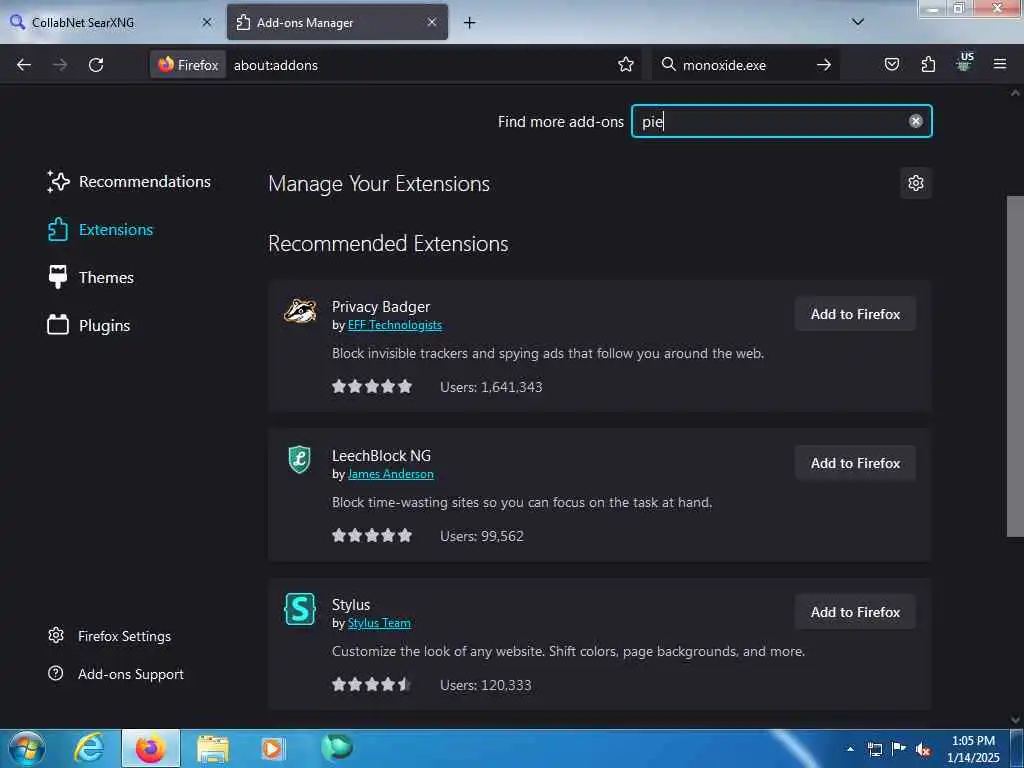This screenshot has height=768, width=1024.
Task: Launch Internet Explorer from the taskbar
Action: click(x=89, y=748)
